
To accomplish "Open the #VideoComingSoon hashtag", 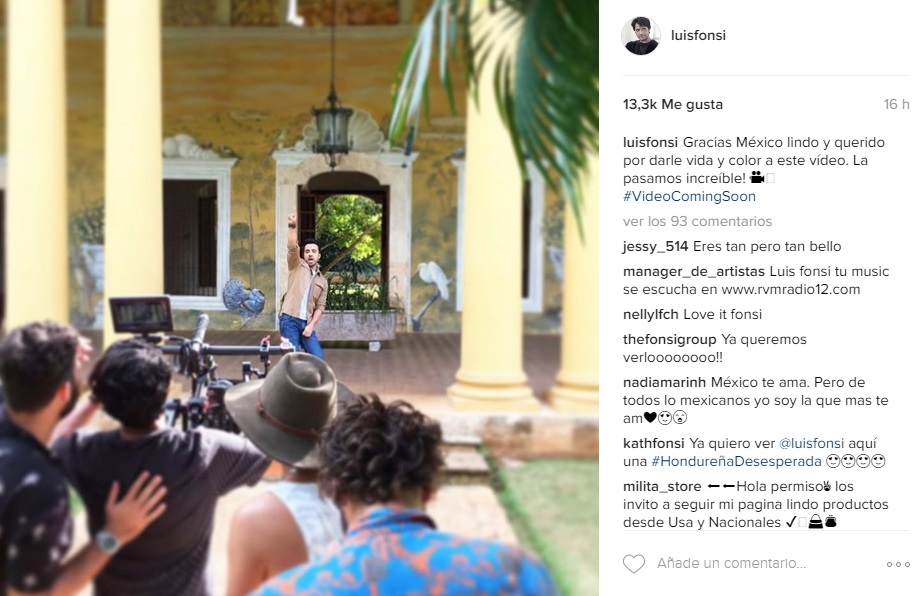I will point(689,197).
